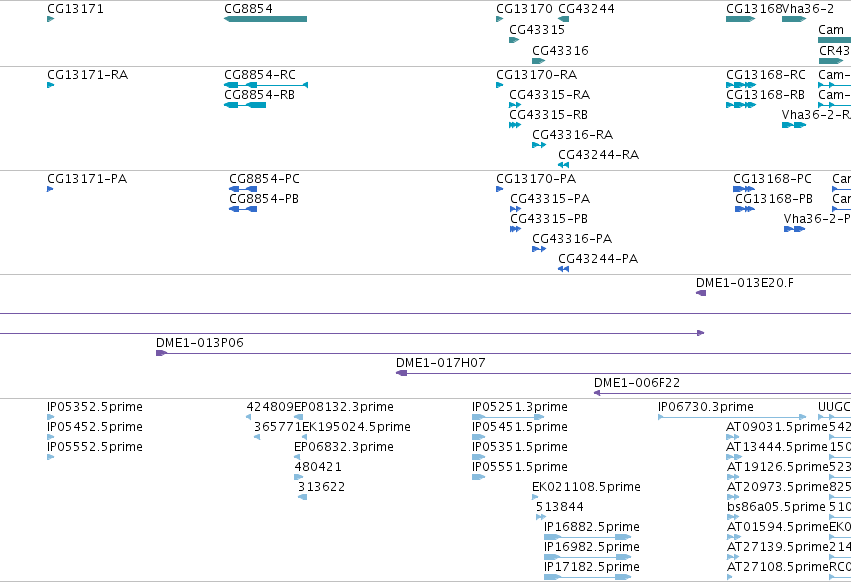Select transcript CG8854-RB label
Viewport: 851px width, 582px height.
(x=259, y=94)
